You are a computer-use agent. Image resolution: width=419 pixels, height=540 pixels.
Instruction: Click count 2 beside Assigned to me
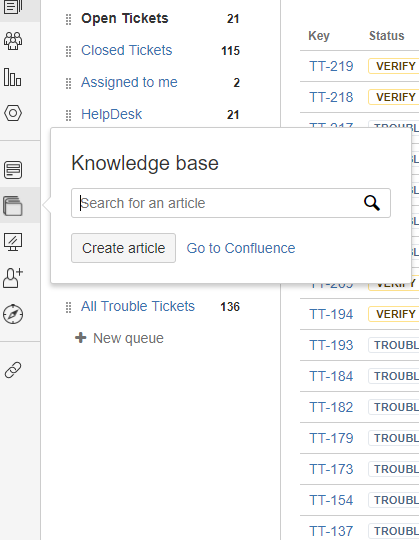(237, 83)
